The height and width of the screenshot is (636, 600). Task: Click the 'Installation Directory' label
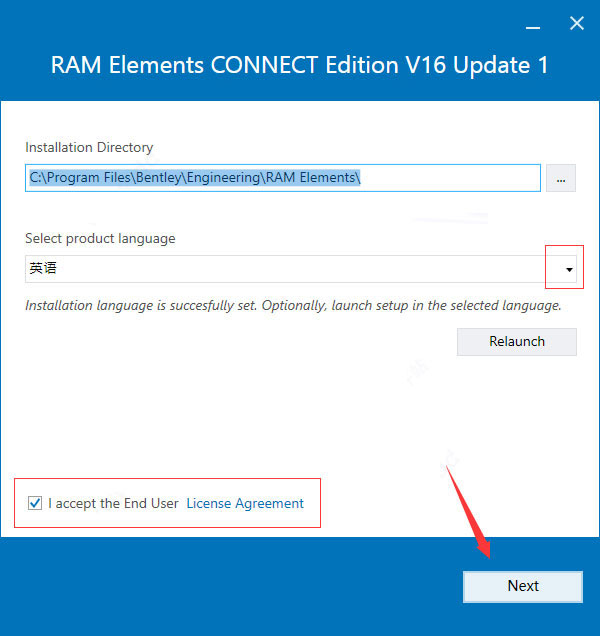click(89, 147)
